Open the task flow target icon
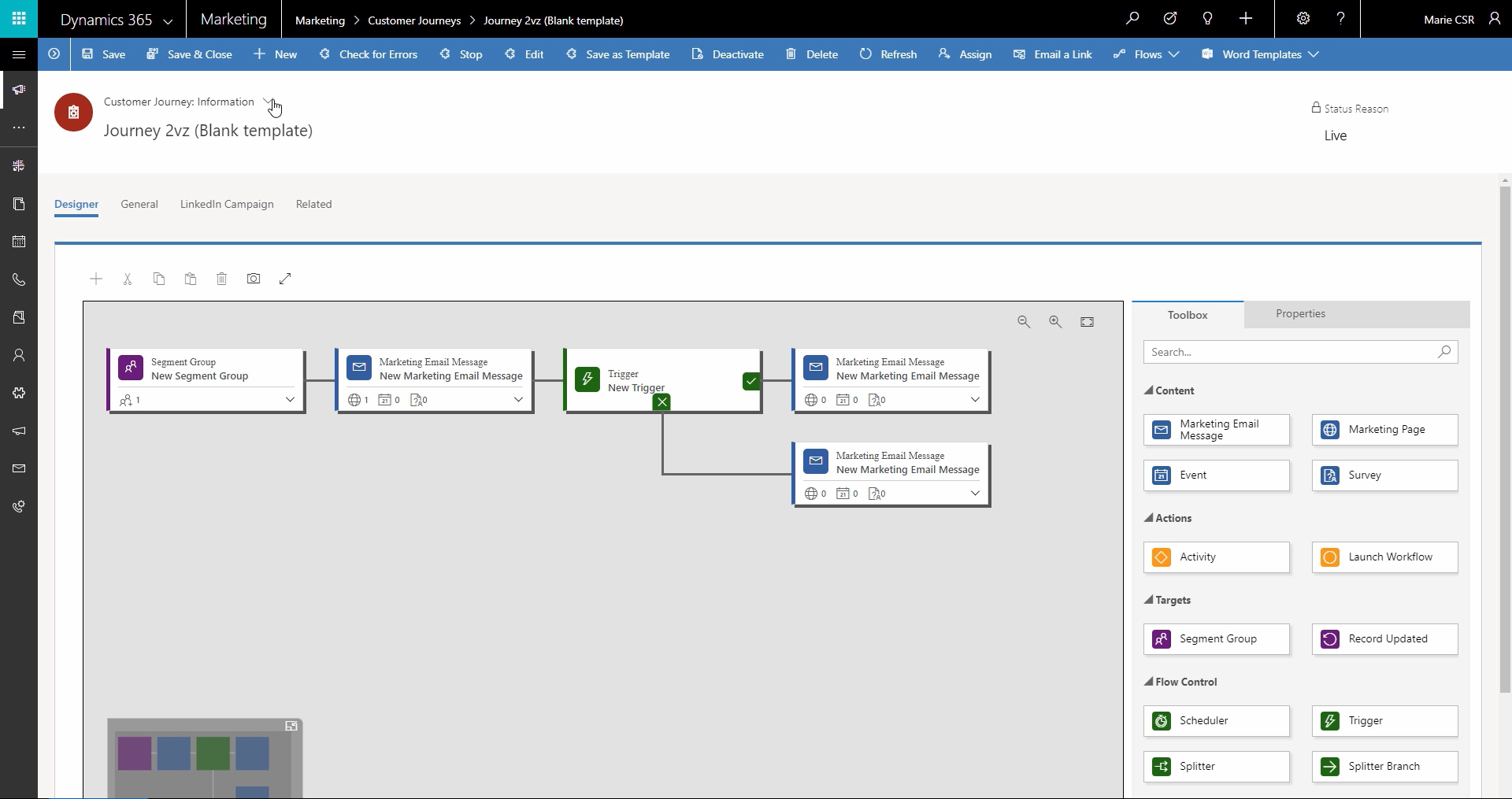Image resolution: width=1512 pixels, height=799 pixels. [1170, 18]
